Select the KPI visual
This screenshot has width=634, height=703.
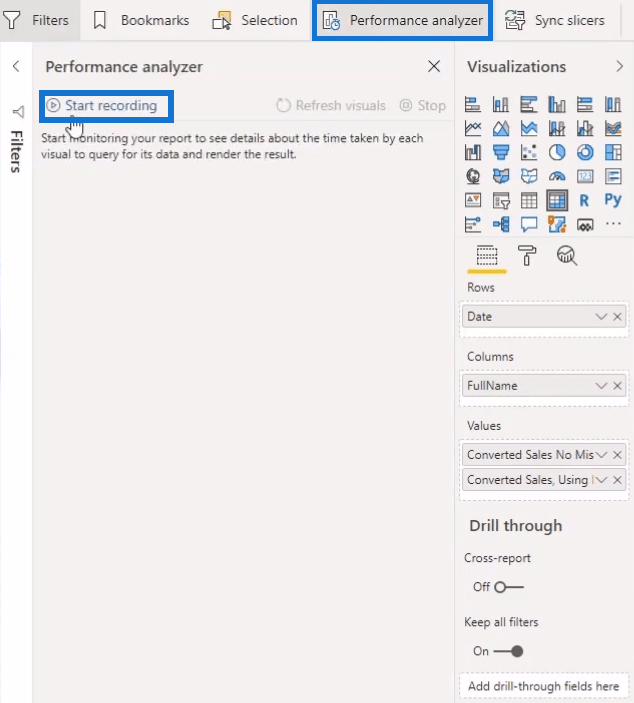[x=473, y=200]
